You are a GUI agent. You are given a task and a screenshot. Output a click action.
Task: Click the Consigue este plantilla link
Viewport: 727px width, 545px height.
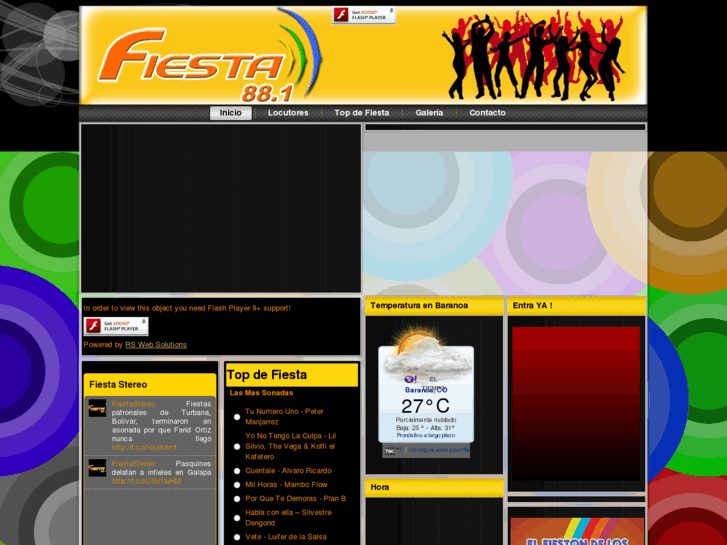[x=439, y=450]
